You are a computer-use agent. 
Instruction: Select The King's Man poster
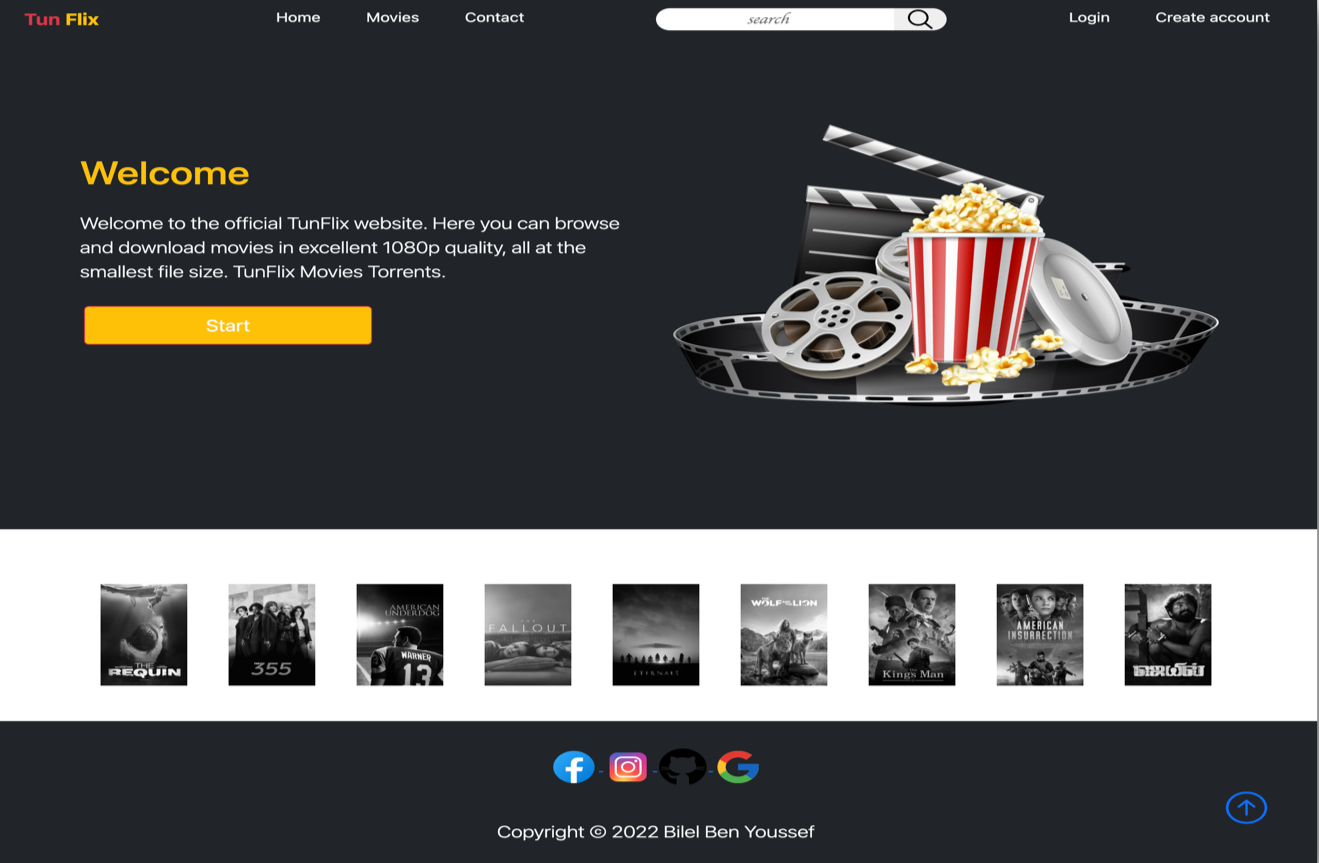click(912, 635)
